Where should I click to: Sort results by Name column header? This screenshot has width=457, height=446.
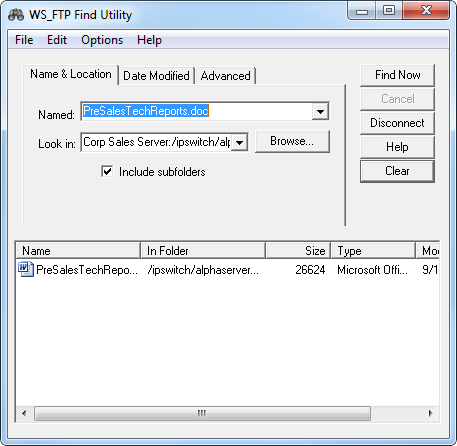pos(78,251)
